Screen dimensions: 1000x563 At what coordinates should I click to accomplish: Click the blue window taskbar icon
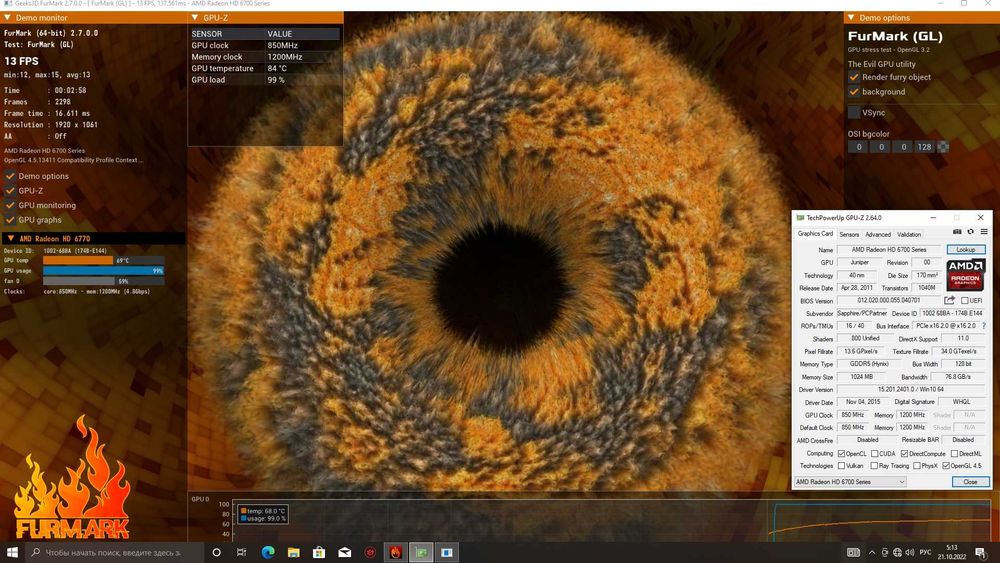point(446,552)
